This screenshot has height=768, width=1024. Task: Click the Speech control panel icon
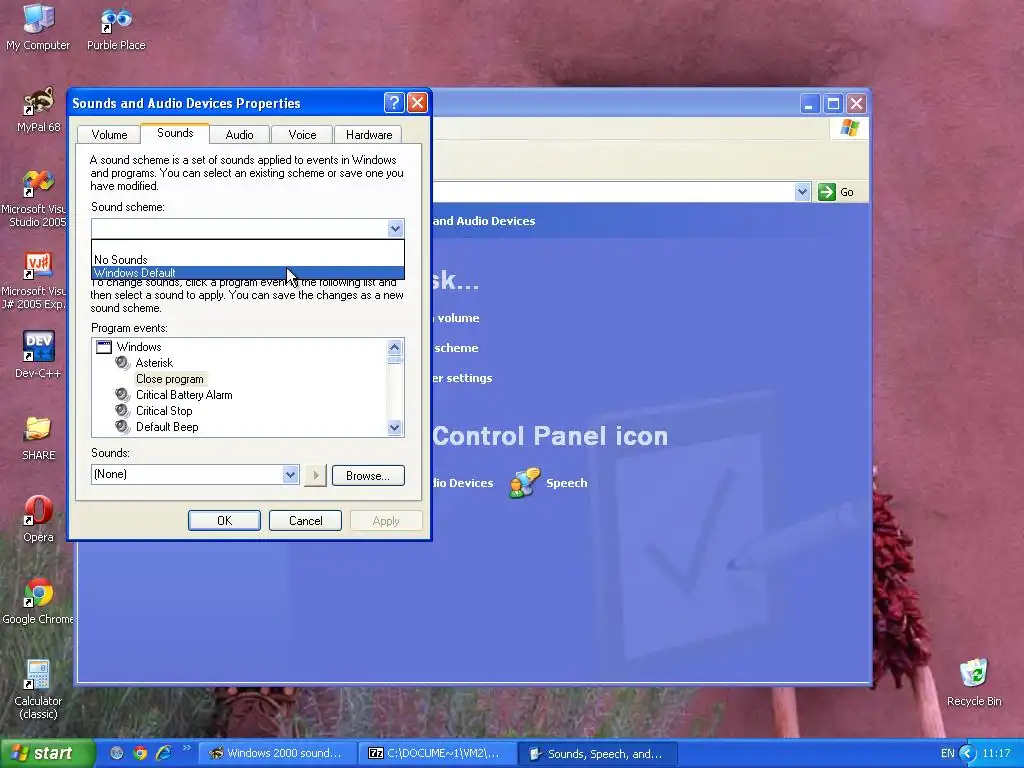(525, 483)
